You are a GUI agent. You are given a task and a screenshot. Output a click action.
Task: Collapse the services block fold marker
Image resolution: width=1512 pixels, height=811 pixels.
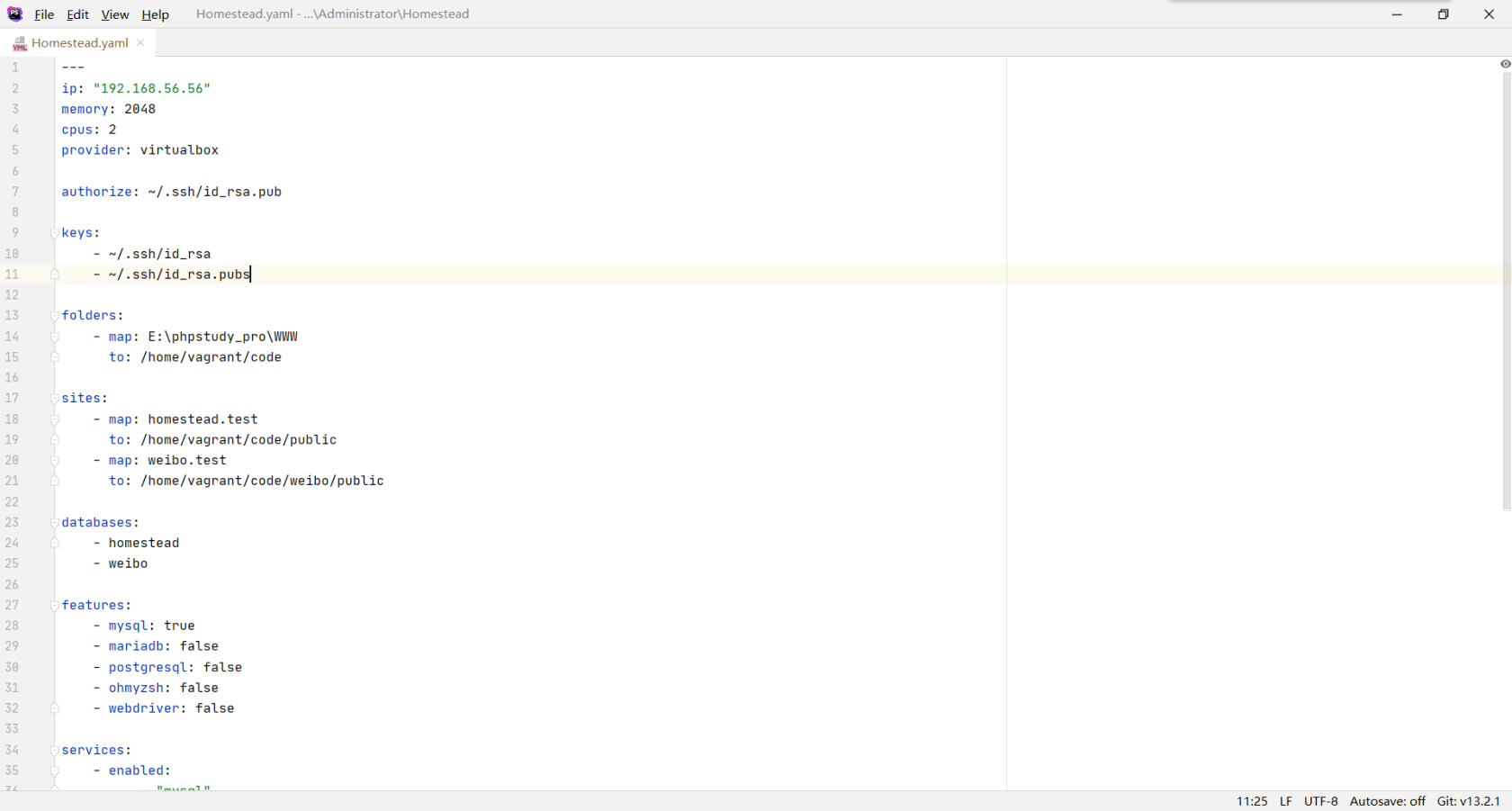(x=55, y=751)
